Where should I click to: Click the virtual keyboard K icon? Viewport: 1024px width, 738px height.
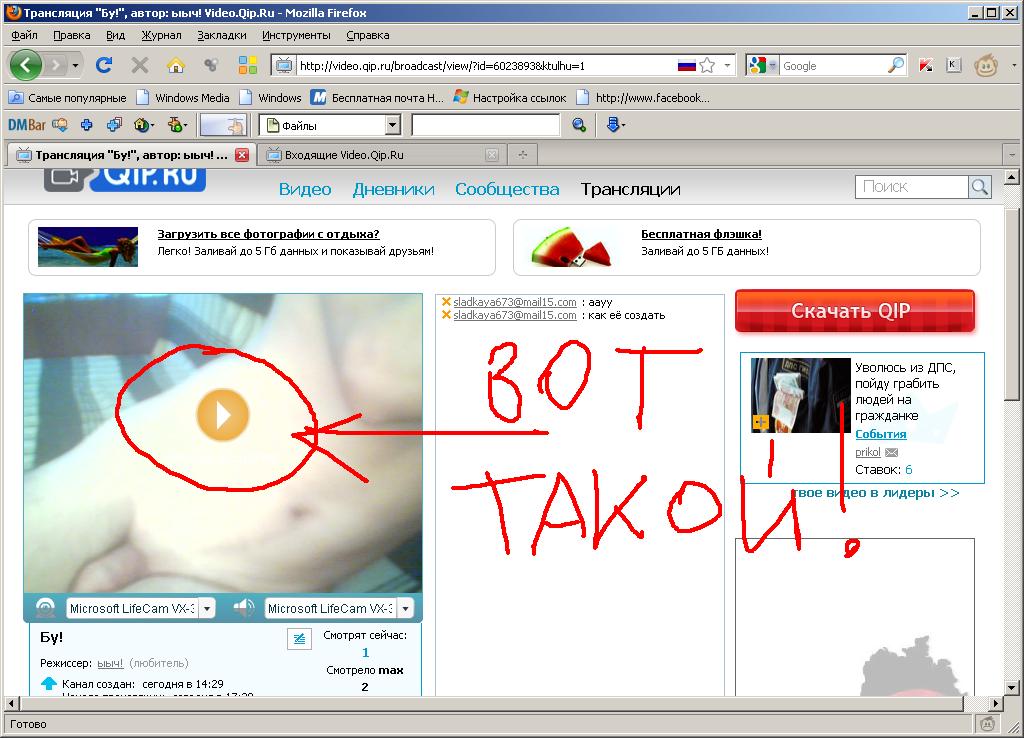tap(953, 65)
